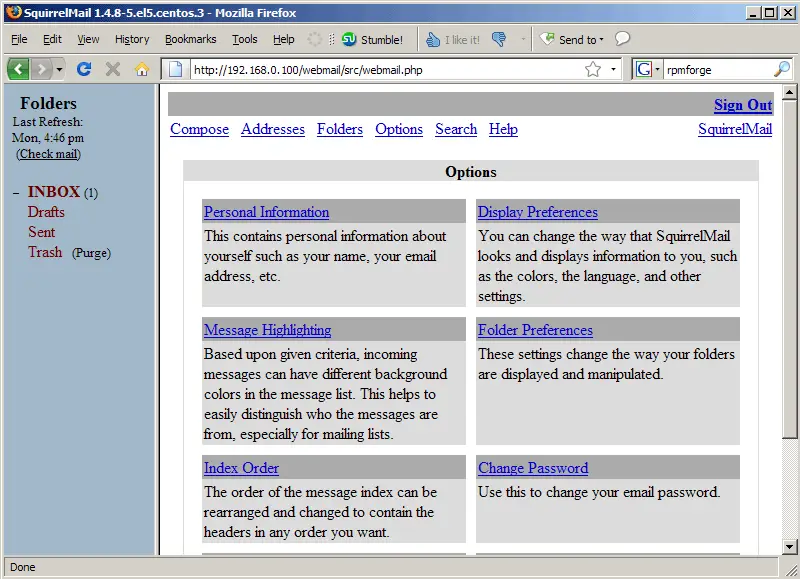800x579 pixels.
Task: Open the dropdown arrow after the thumbs-down icon
Action: (x=523, y=39)
